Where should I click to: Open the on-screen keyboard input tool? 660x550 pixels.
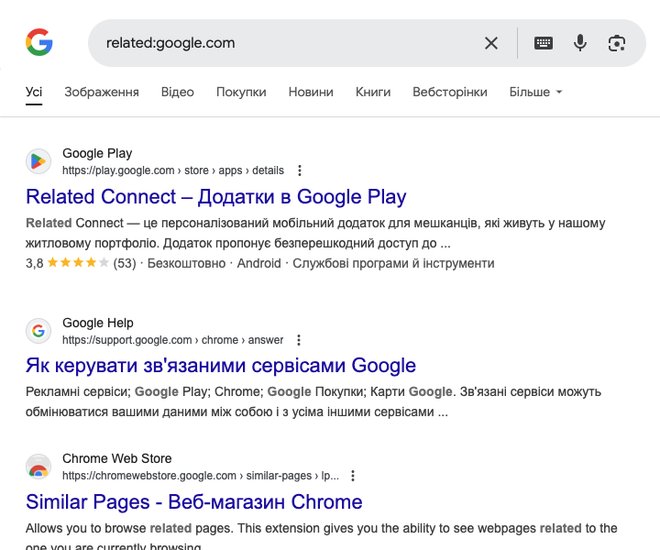[543, 43]
